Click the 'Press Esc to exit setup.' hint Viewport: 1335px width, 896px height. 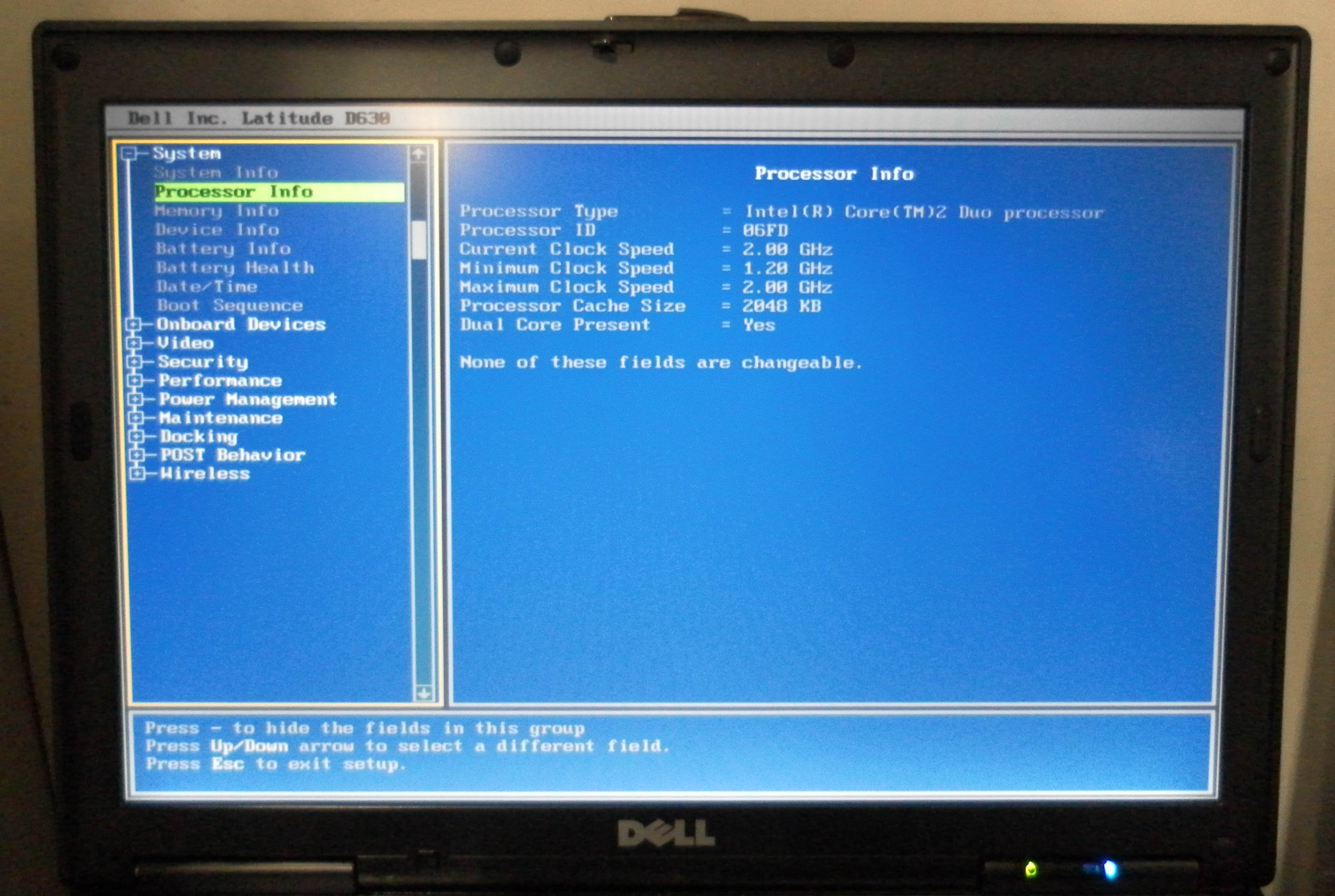[276, 764]
